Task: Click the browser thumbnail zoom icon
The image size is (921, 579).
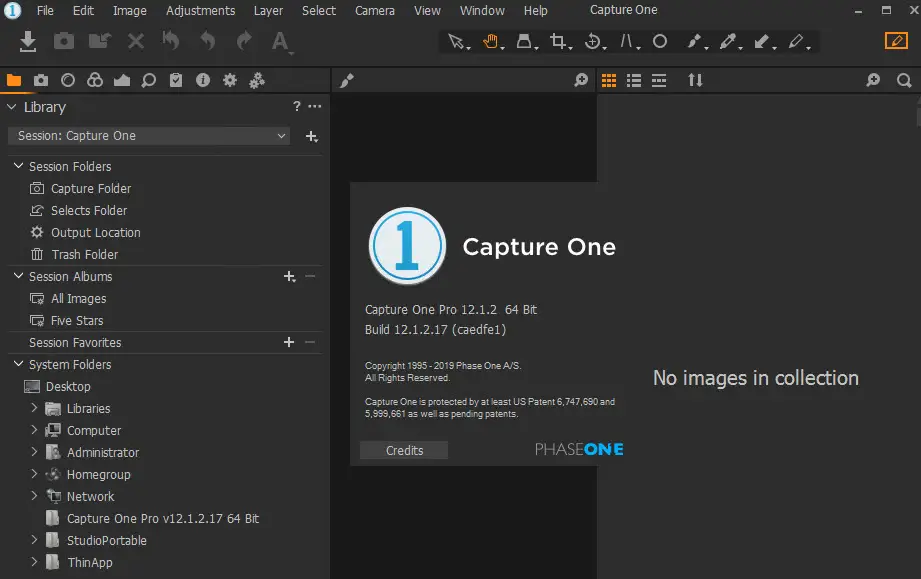Action: (873, 80)
